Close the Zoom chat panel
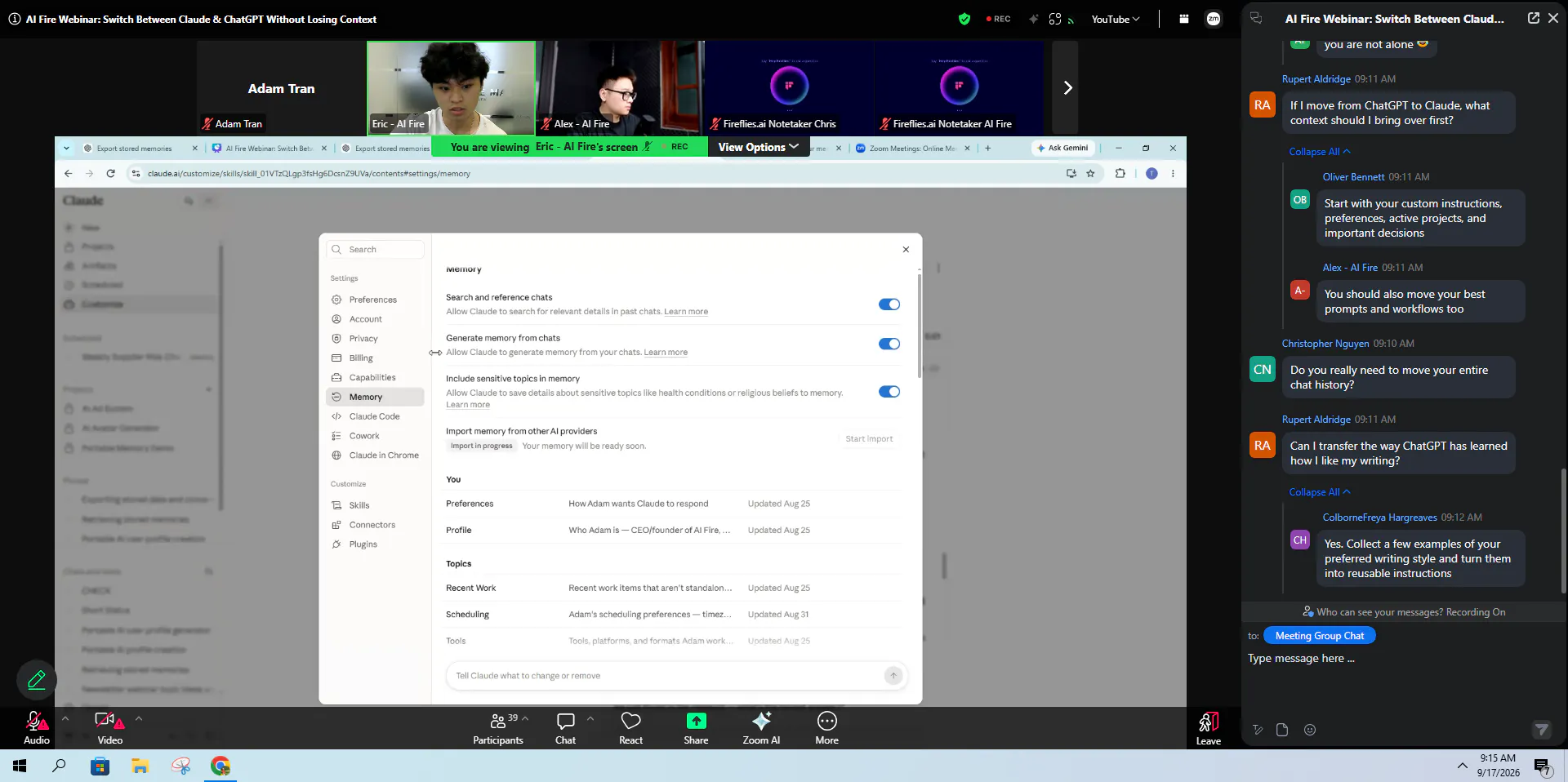This screenshot has height=782, width=1568. pos(1553,18)
